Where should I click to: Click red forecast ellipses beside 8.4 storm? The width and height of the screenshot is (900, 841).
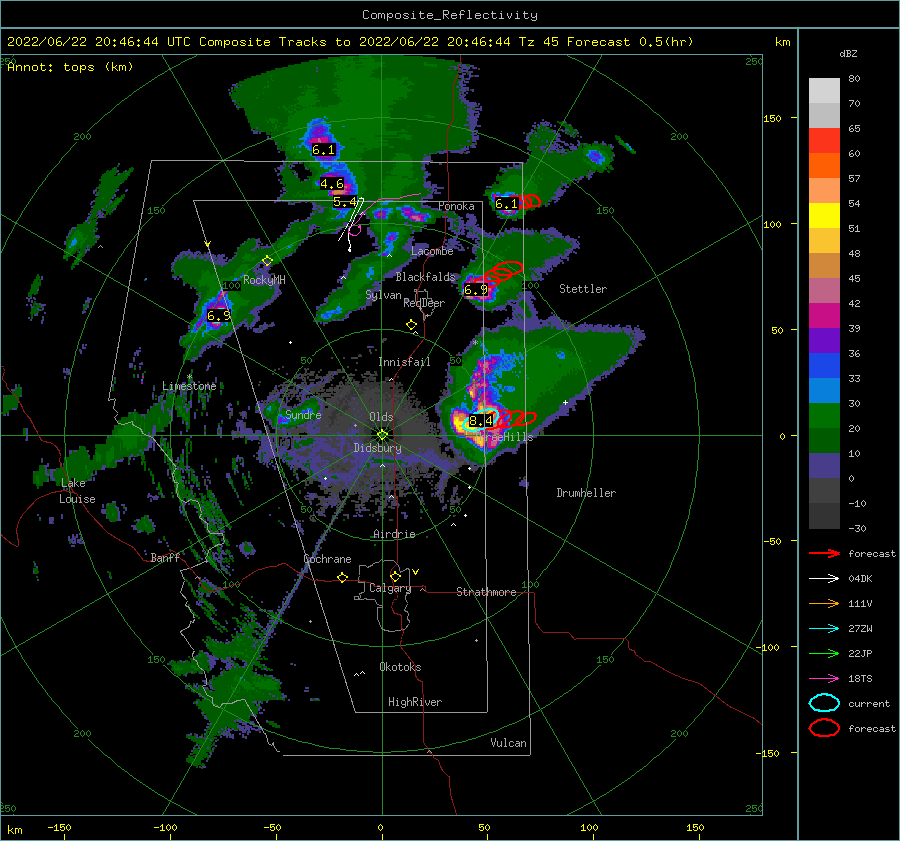pos(515,418)
